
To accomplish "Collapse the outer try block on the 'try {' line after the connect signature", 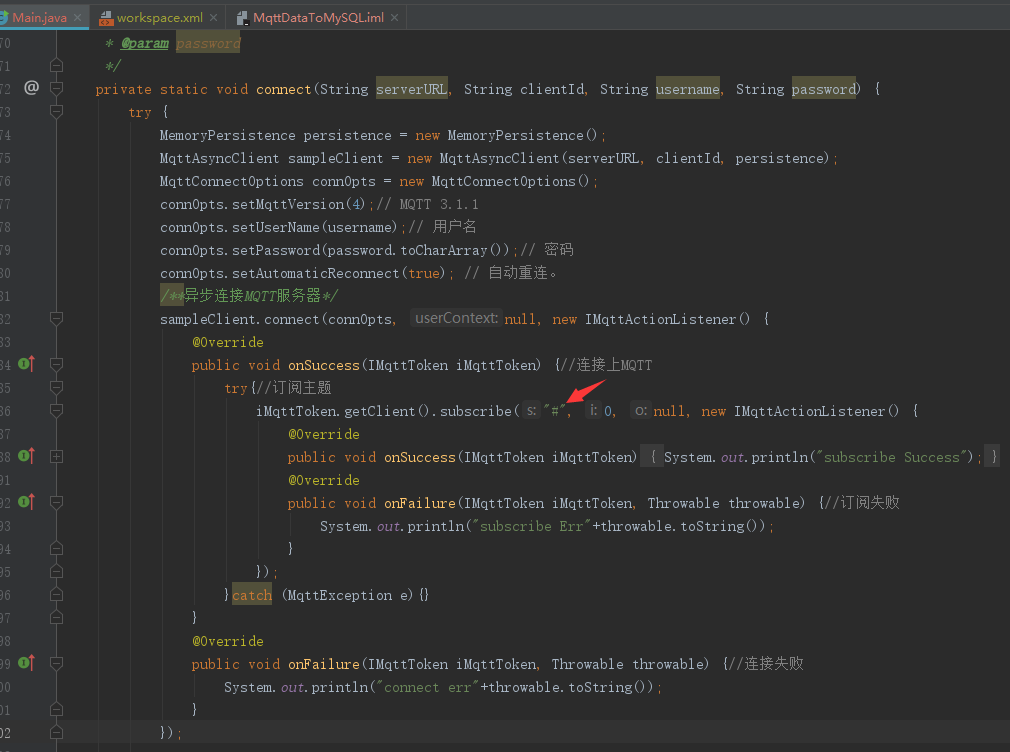I will pos(57,111).
